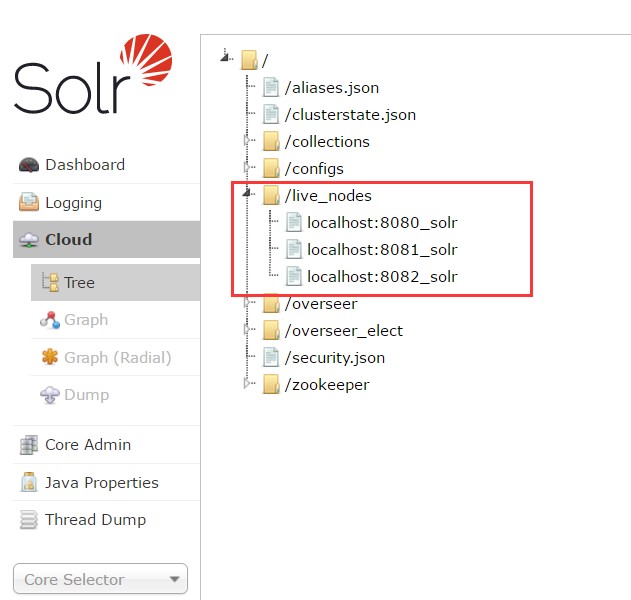Switch to Graph (Radial) label
This screenshot has width=631, height=600.
(x=118, y=357)
